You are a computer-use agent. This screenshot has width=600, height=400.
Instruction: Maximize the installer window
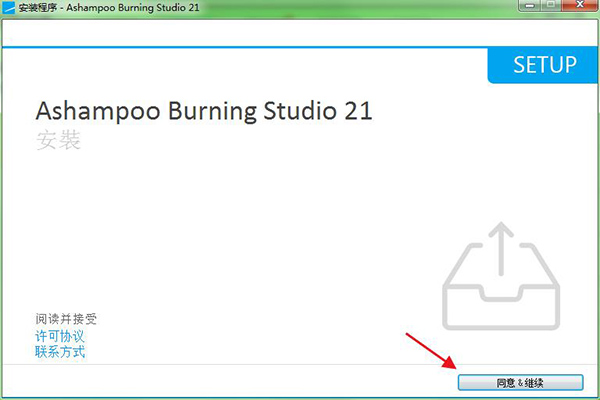tap(551, 5)
